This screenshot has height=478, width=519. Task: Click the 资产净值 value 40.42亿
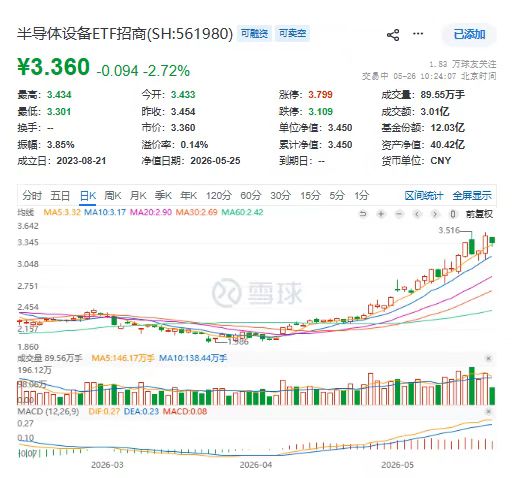coord(447,145)
